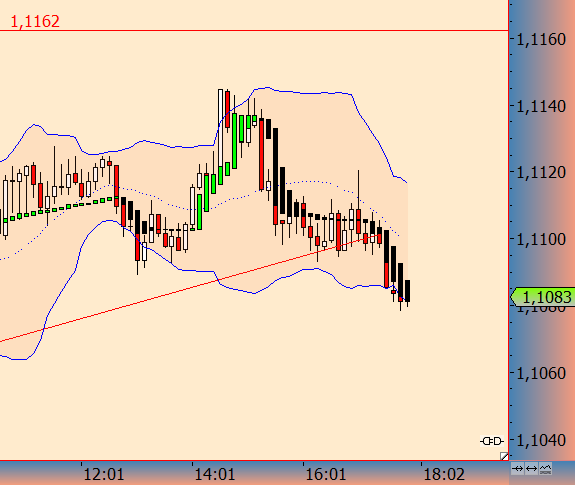The width and height of the screenshot is (575, 485).
Task: Click the 1,1060 price axis label
Action: tap(541, 373)
